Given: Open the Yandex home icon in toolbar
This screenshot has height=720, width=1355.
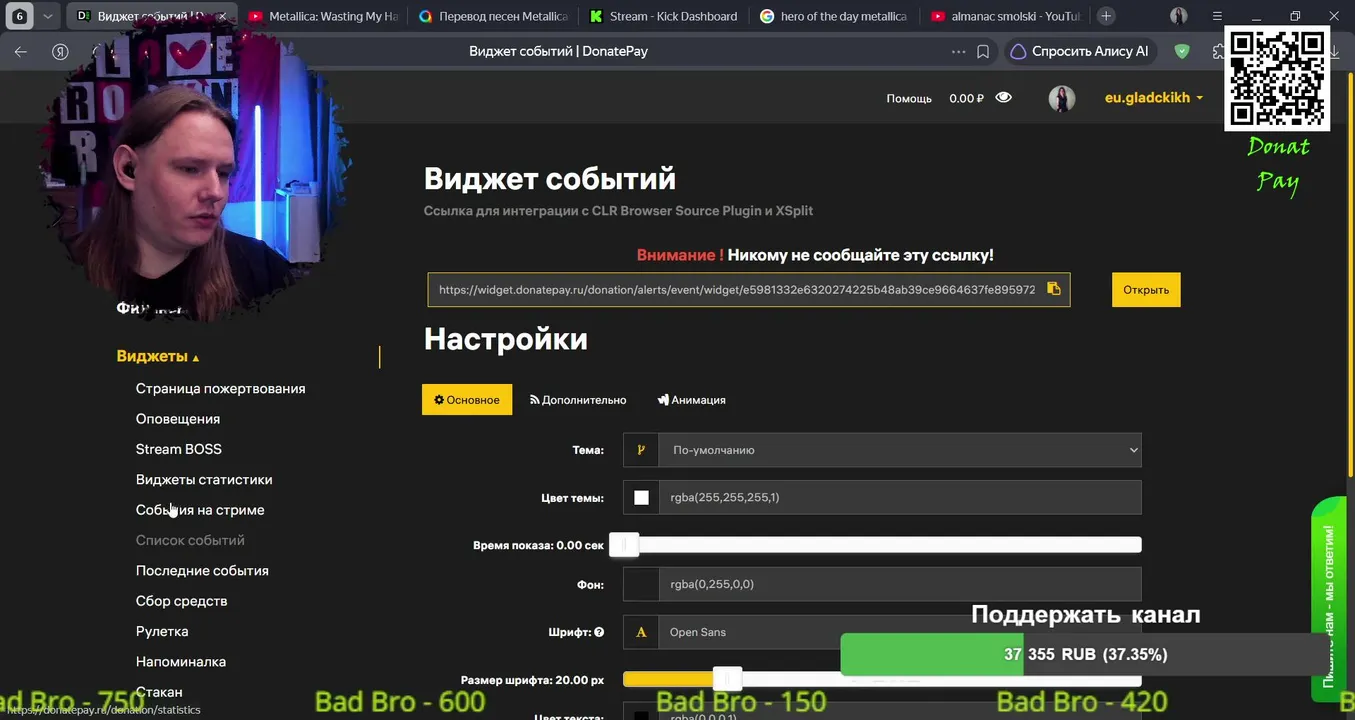Looking at the screenshot, I should coord(60,51).
